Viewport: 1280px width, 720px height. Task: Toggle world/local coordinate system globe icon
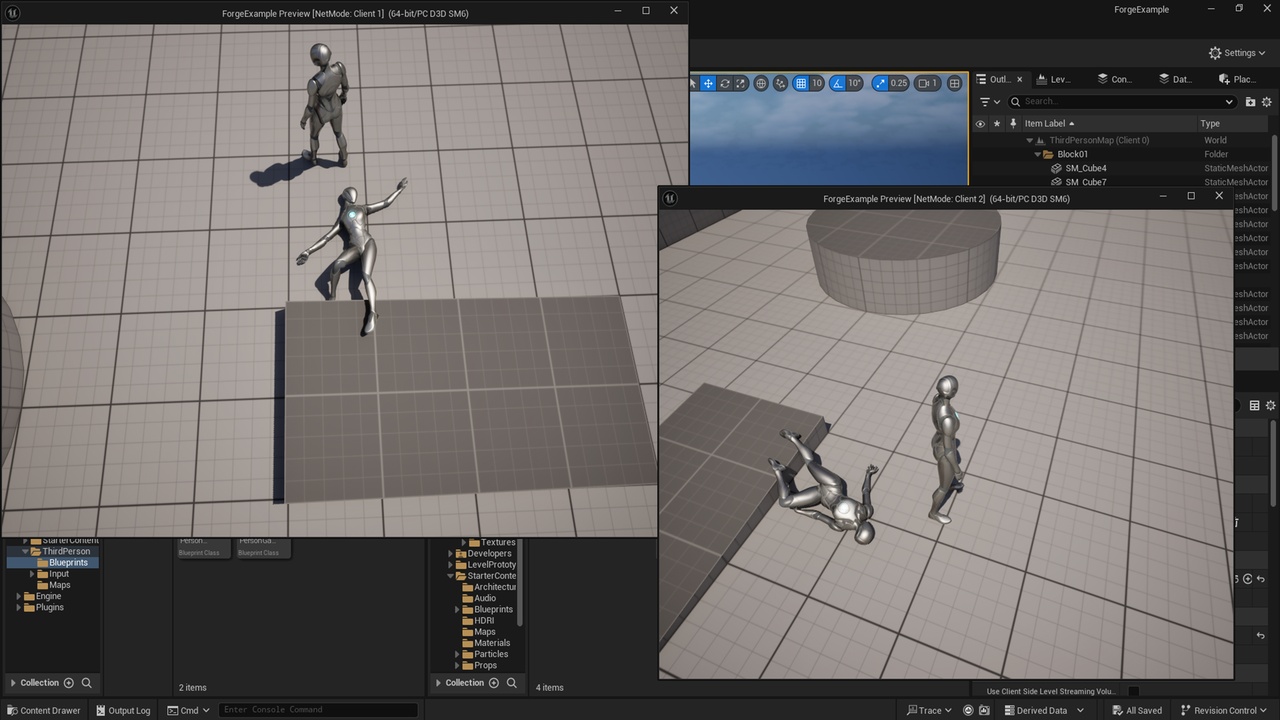(x=761, y=83)
